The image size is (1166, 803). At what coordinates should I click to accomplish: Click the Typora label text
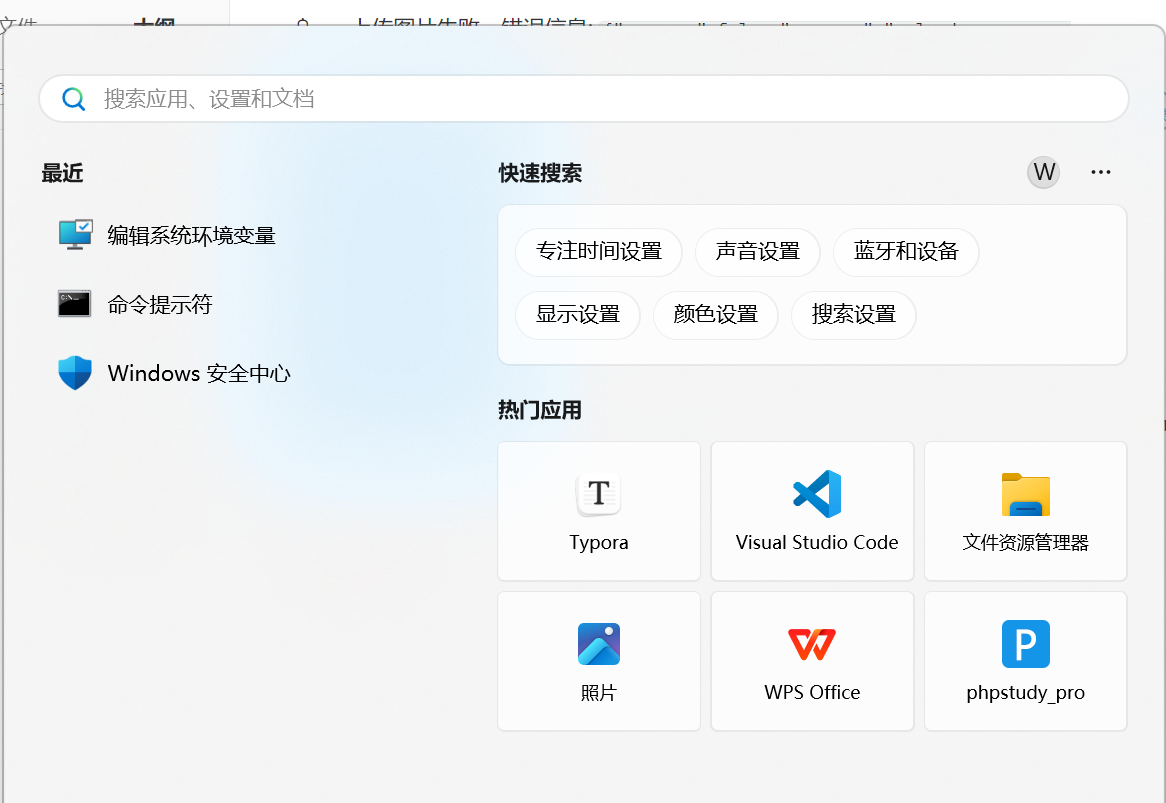pos(599,543)
